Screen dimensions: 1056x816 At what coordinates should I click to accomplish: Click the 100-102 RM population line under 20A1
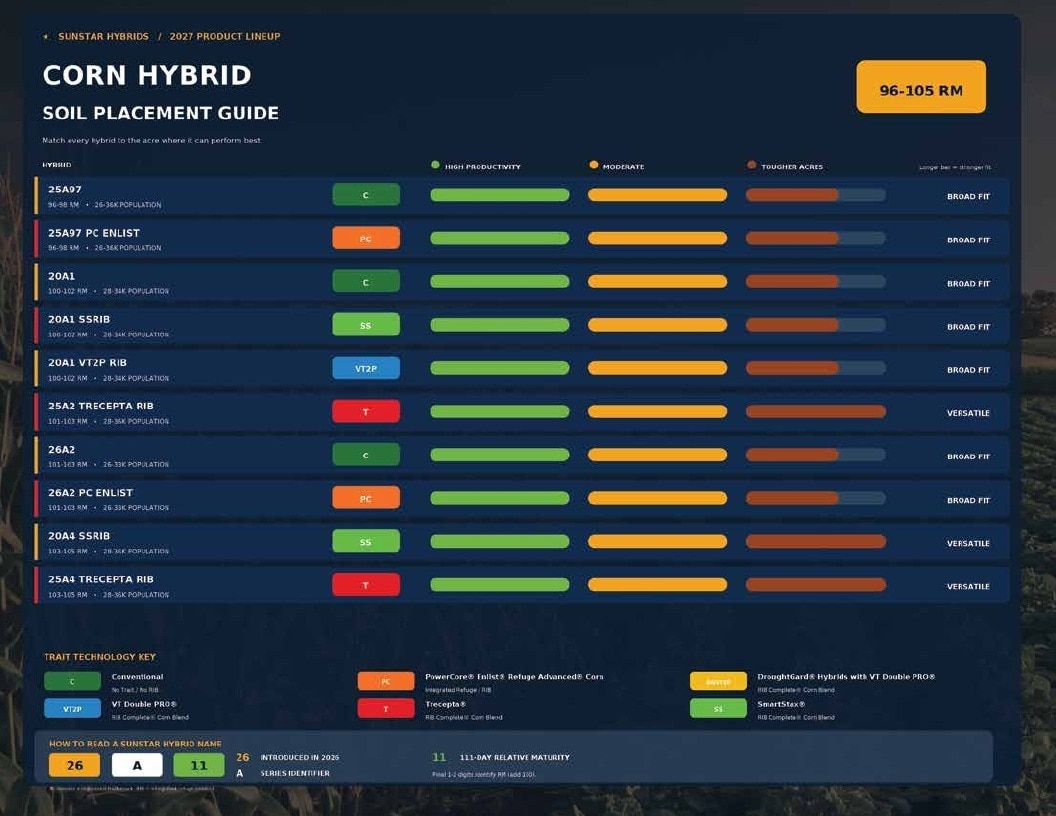coord(108,292)
